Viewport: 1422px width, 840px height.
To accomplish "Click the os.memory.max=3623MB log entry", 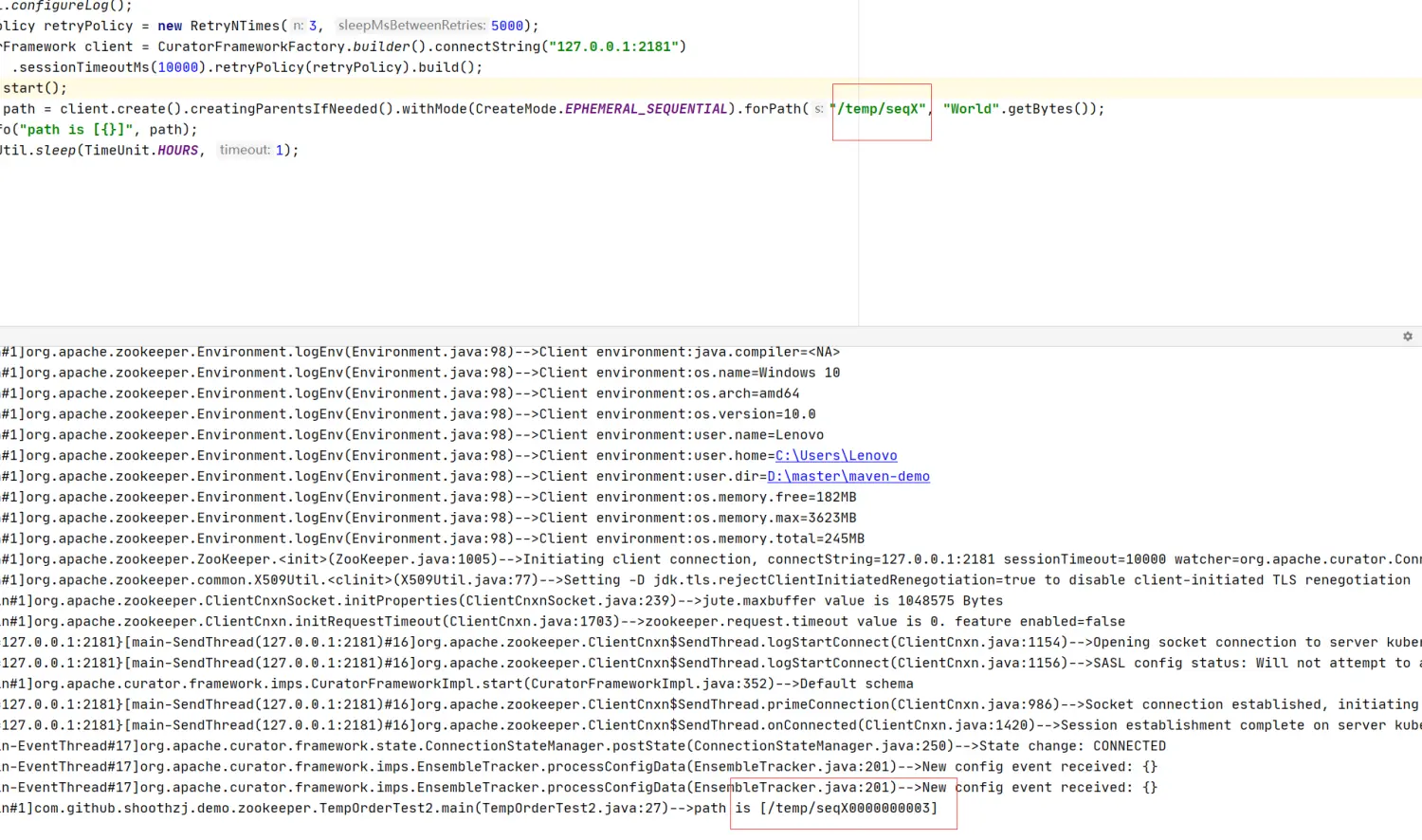I will click(775, 519).
